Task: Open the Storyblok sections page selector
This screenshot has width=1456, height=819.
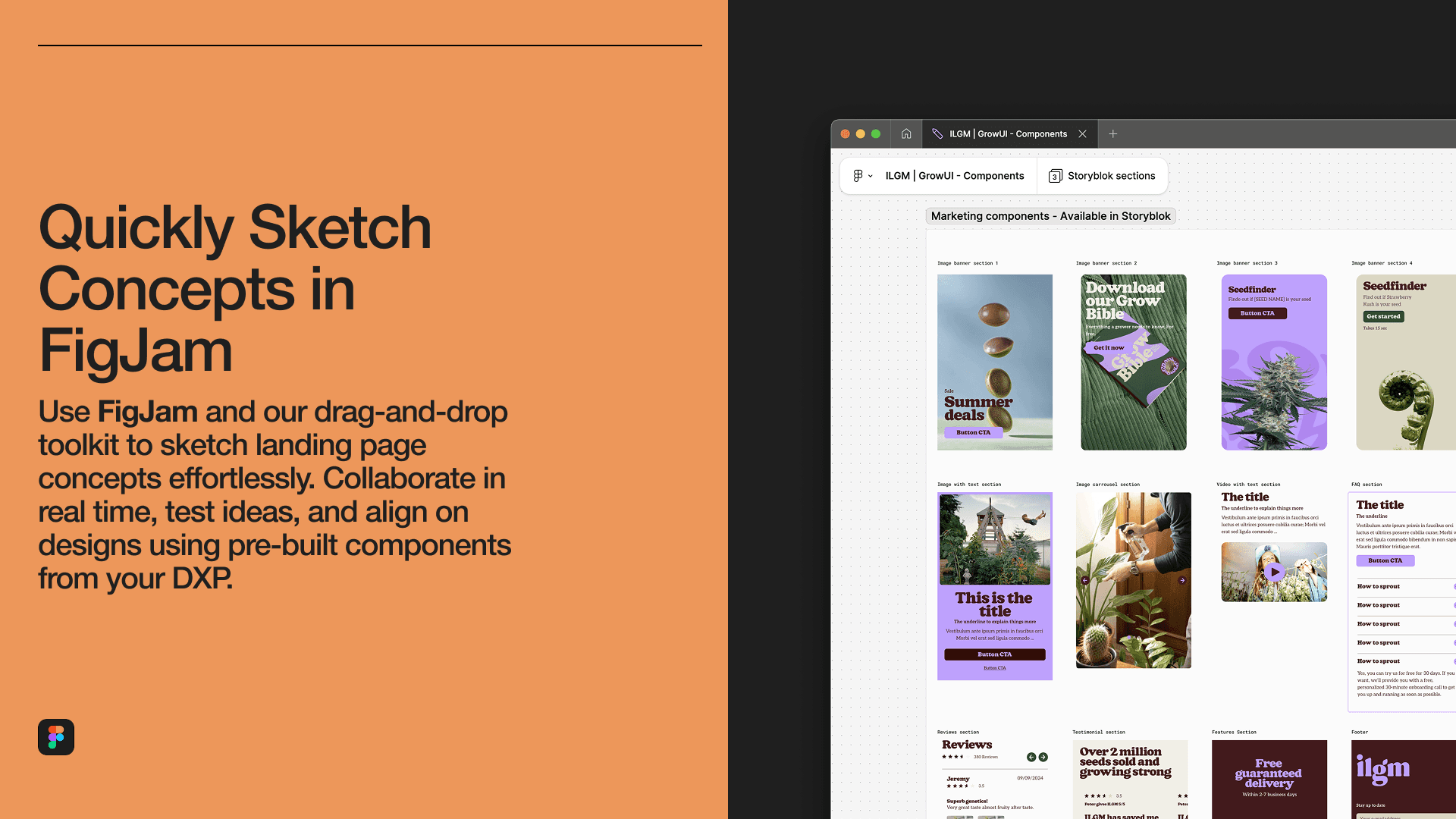Action: coord(1111,176)
